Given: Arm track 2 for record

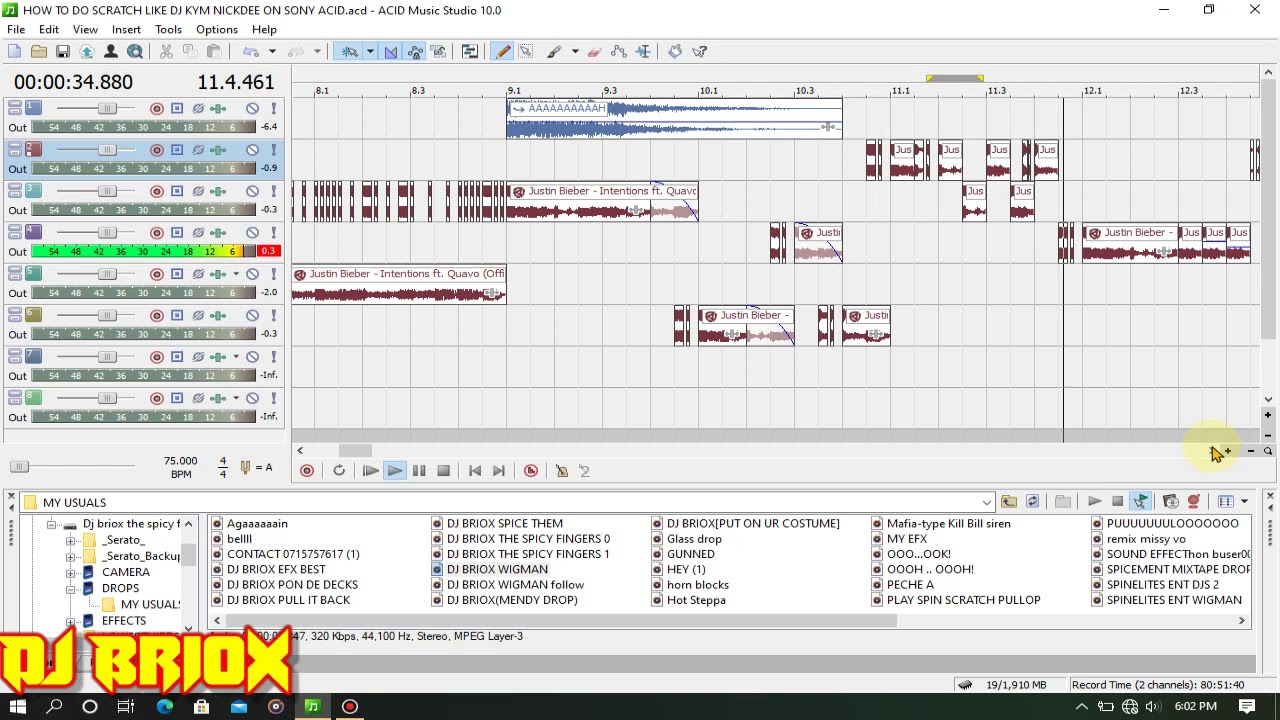Looking at the screenshot, I should click(156, 150).
